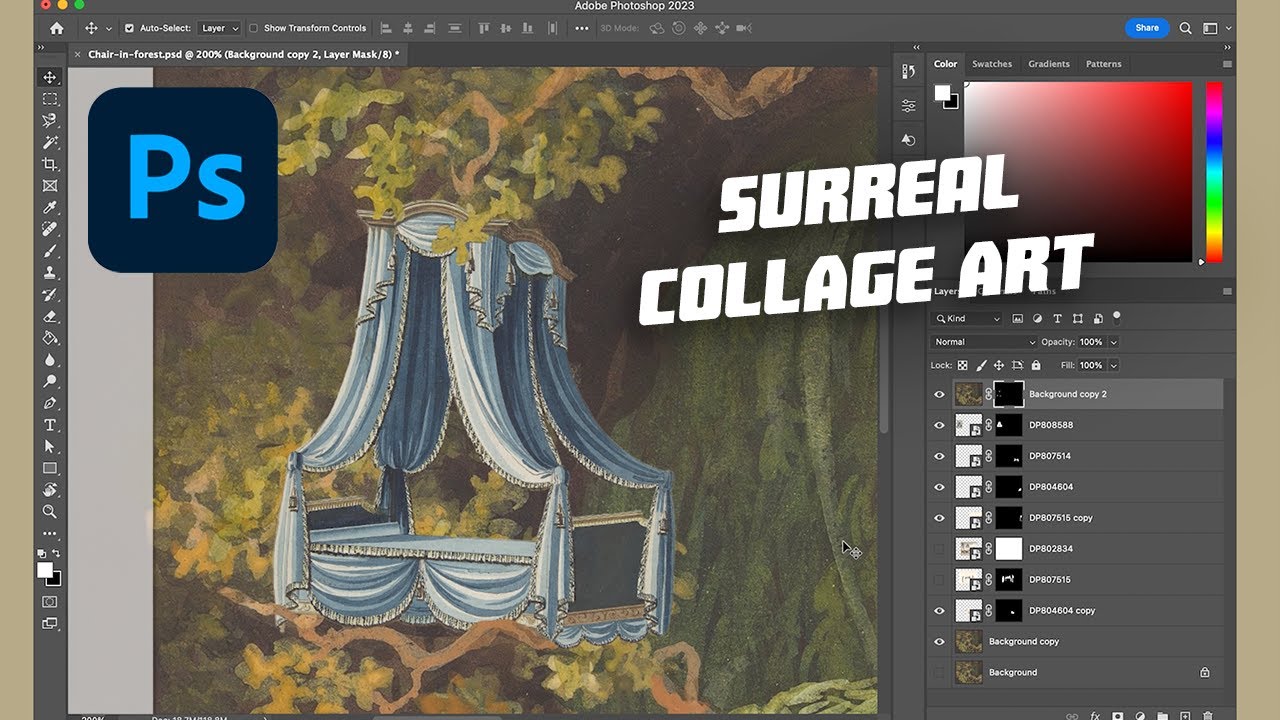Click the align horizontal centers icon

410,28
